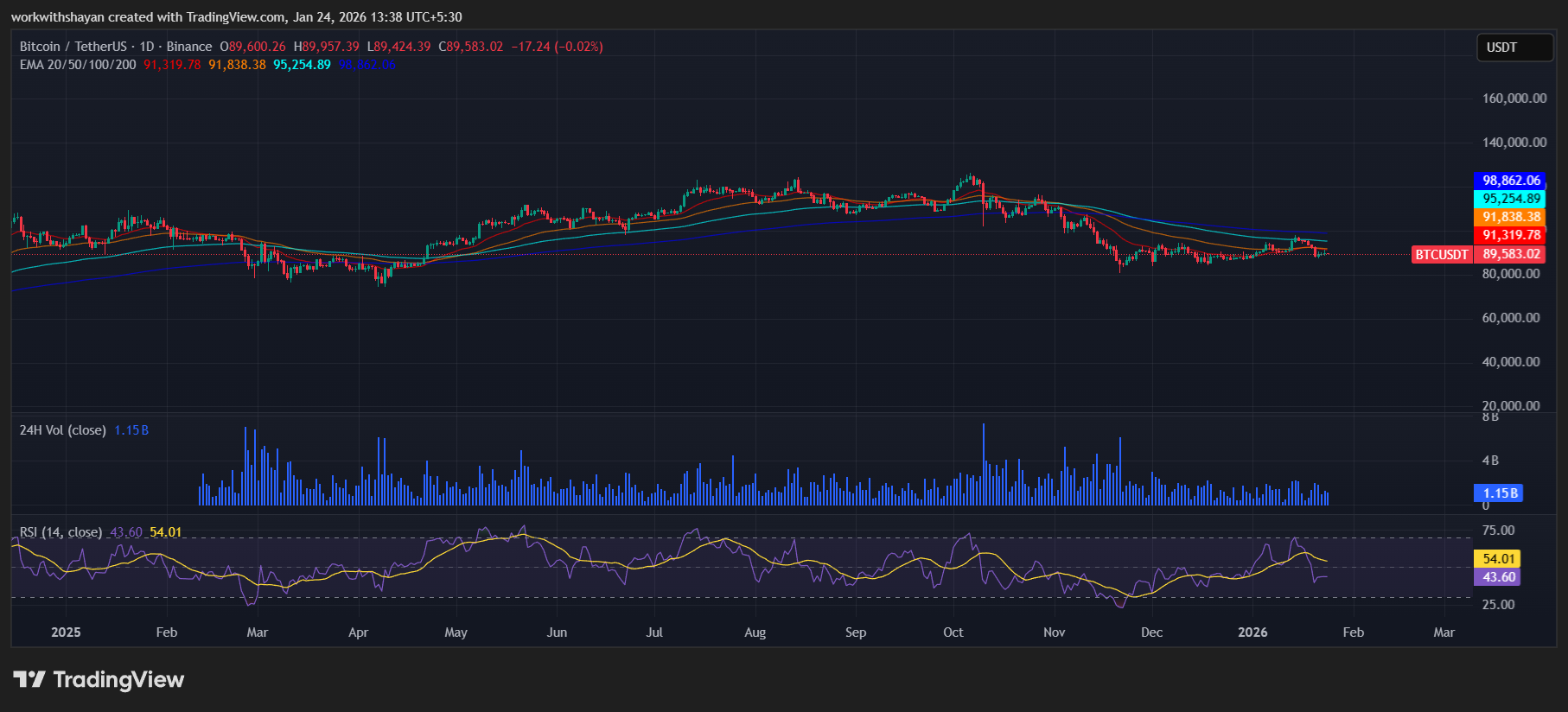The height and width of the screenshot is (712, 1568).
Task: Click the yellow 54.01 RSI axis label
Action: (1499, 559)
